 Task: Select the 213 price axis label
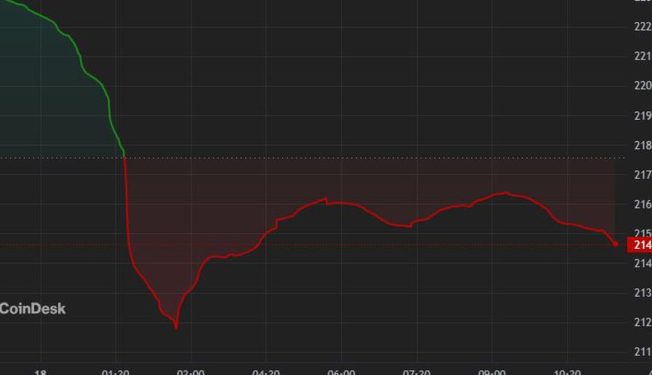tap(643, 293)
